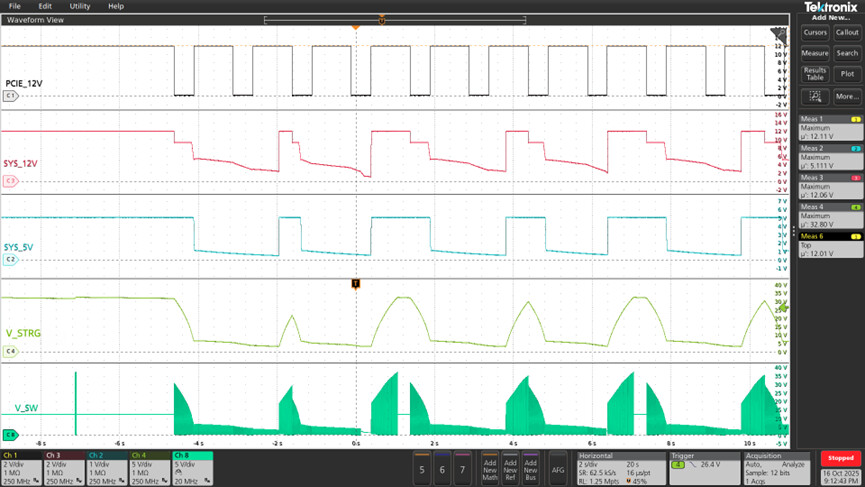The width and height of the screenshot is (865, 487).
Task: Open the Trigger settings badge
Action: (703, 465)
